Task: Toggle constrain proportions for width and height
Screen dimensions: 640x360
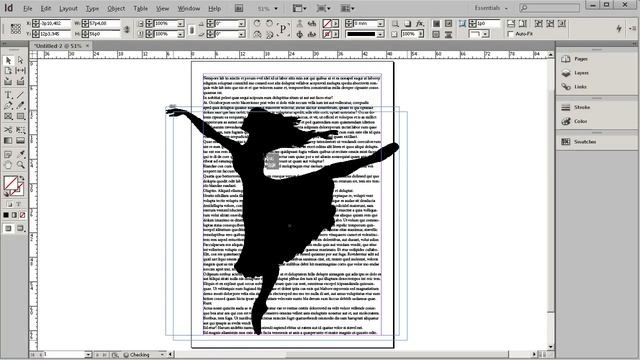Action: click(x=127, y=29)
